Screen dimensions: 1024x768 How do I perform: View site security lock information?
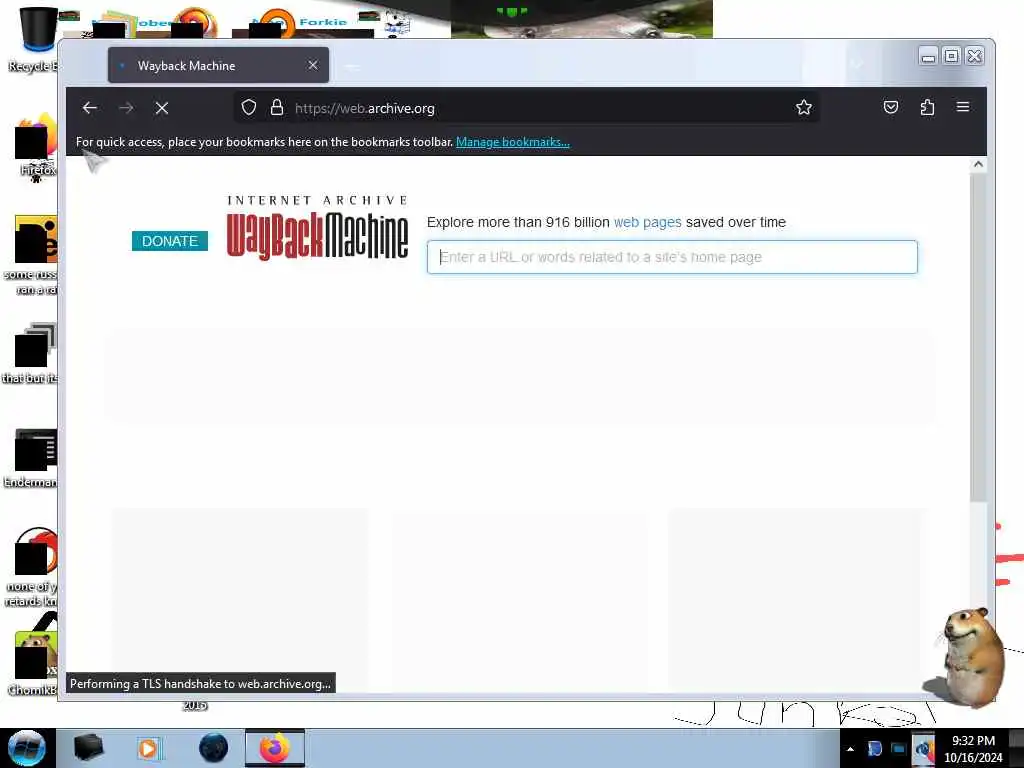coord(277,108)
